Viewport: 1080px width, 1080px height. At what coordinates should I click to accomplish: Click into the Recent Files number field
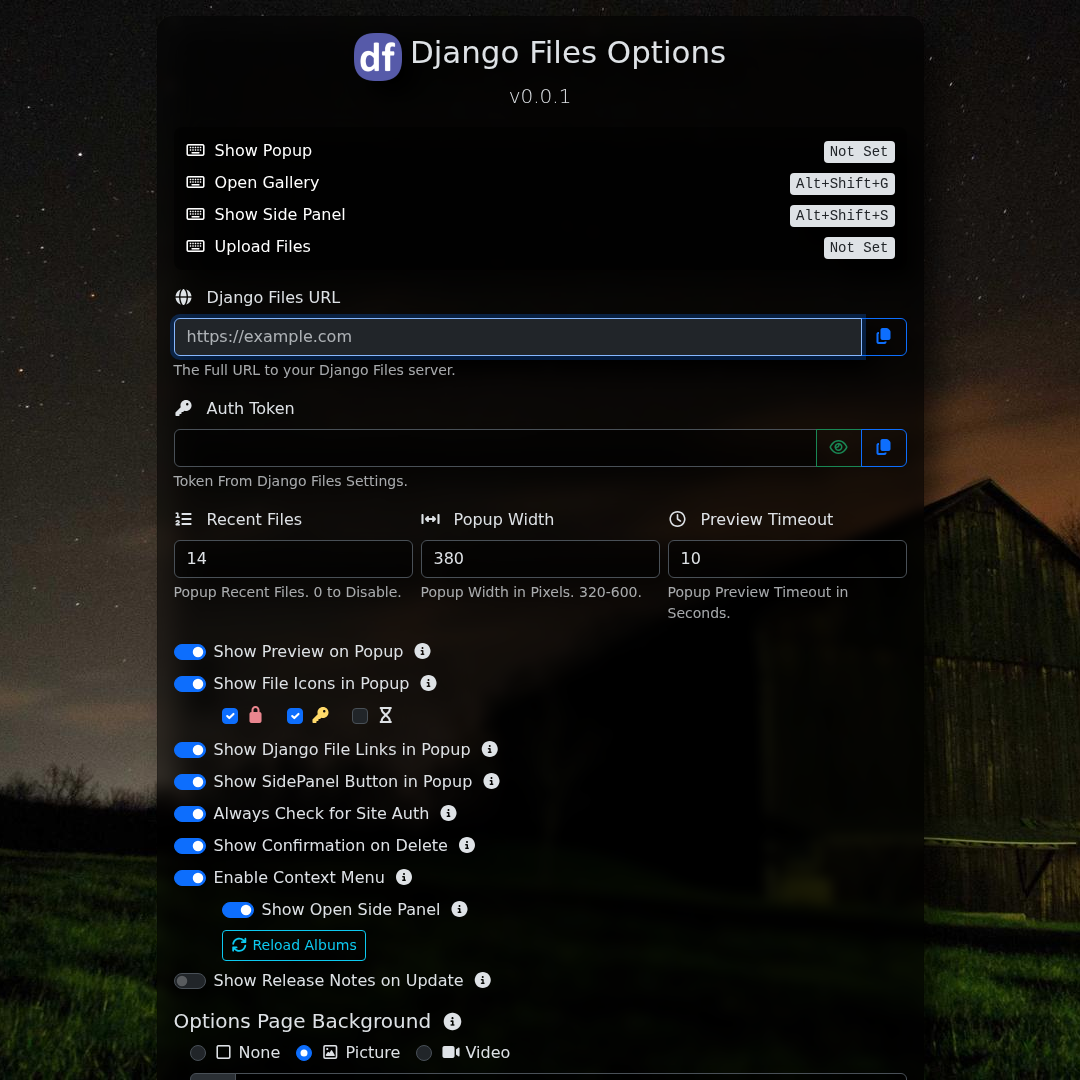tap(293, 559)
